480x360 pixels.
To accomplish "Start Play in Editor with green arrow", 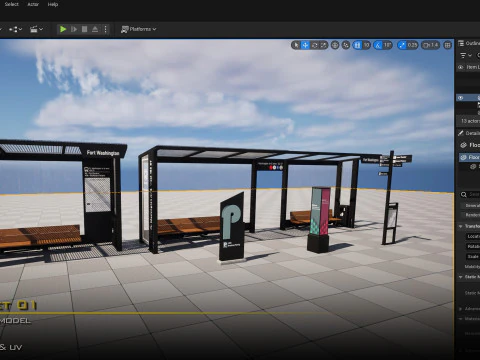I will (63, 29).
